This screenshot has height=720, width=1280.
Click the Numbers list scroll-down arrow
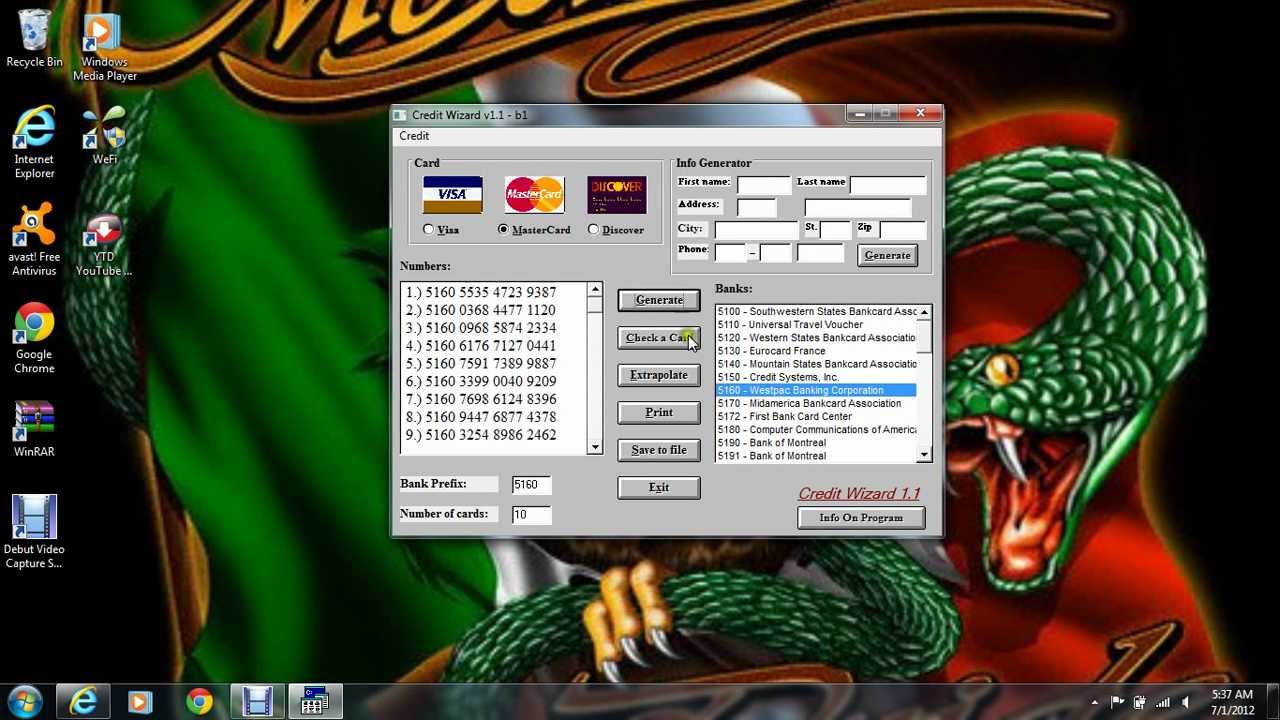[x=595, y=447]
